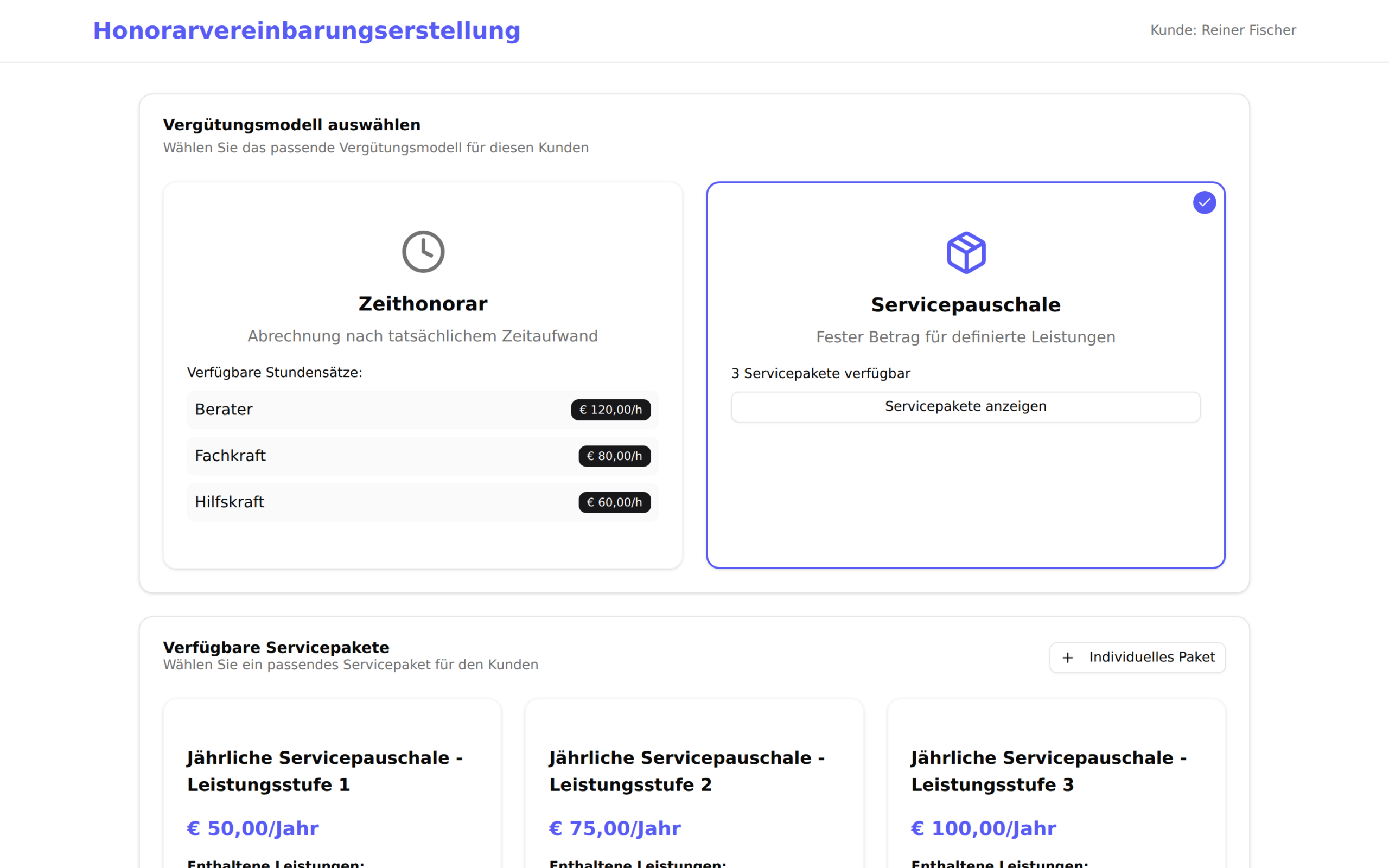The width and height of the screenshot is (1389, 868).
Task: Click the Honorarvereinbarungserstellung page title
Action: click(x=307, y=30)
